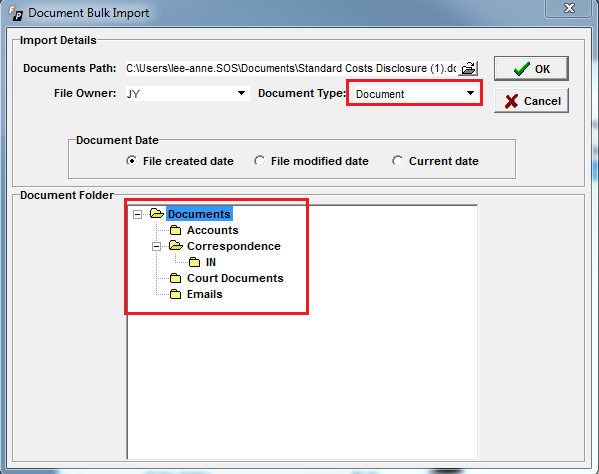The image size is (599, 474).
Task: Click the Documents Path text field
Action: click(291, 68)
